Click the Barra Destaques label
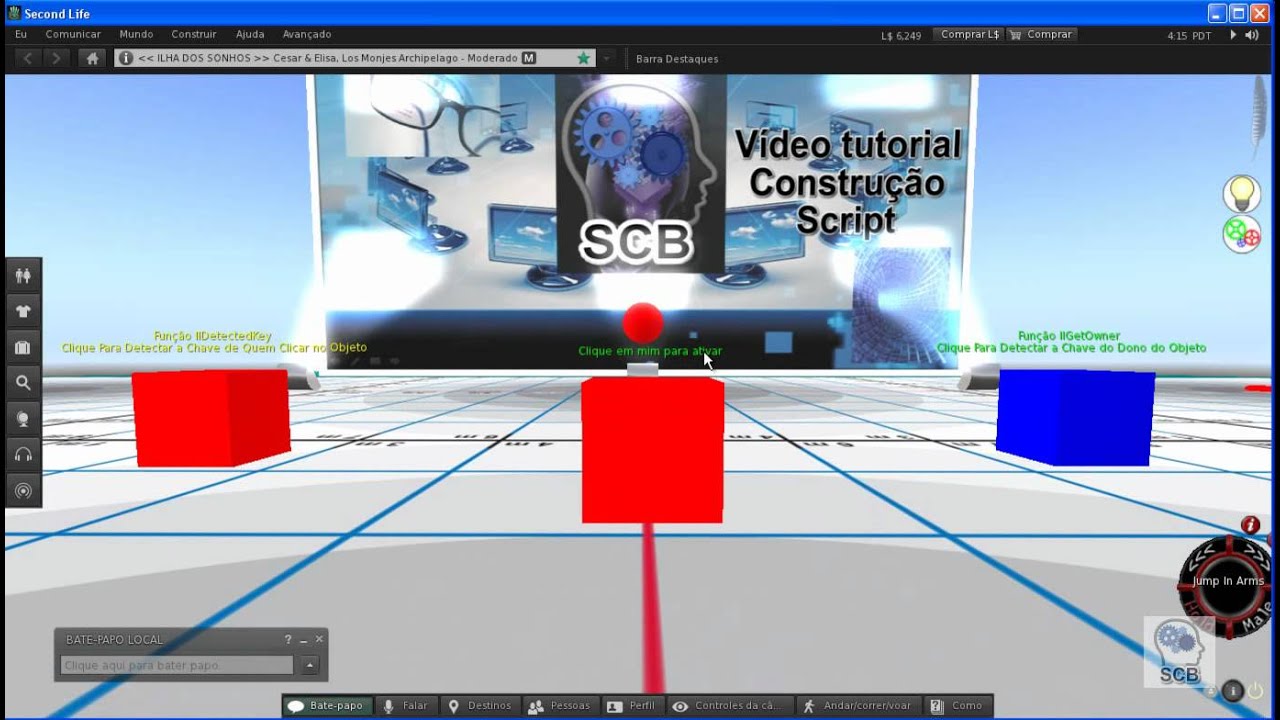 (x=677, y=59)
